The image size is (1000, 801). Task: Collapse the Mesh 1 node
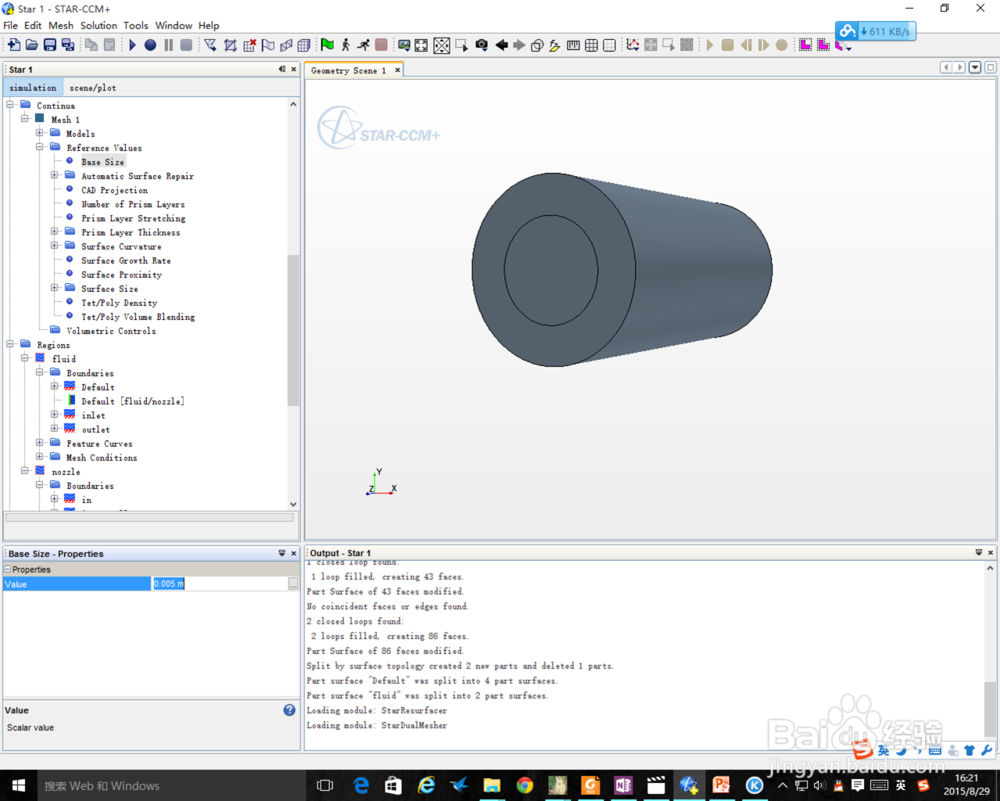pyautogui.click(x=25, y=118)
